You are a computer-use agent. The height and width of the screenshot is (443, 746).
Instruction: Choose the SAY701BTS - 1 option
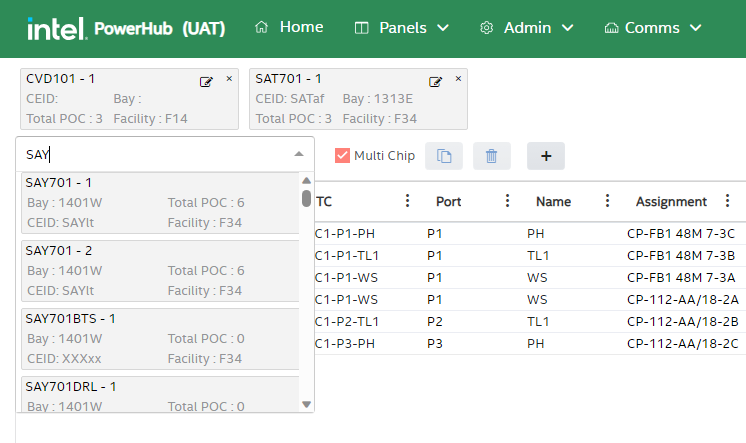(x=160, y=338)
